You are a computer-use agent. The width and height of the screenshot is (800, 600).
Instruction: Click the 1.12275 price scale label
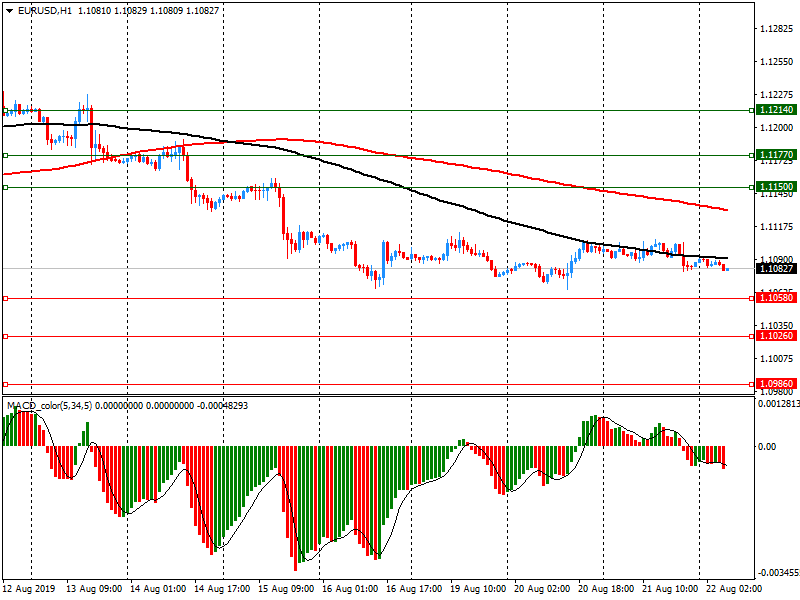coord(777,95)
